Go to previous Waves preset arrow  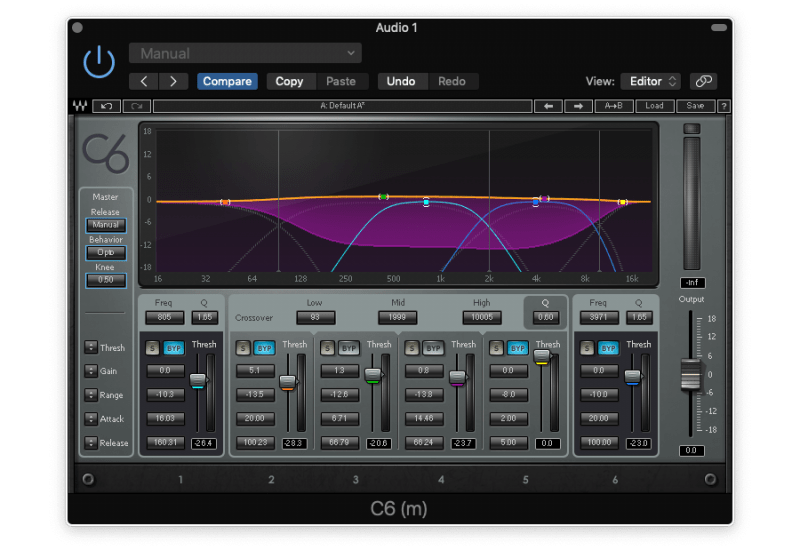click(x=548, y=106)
